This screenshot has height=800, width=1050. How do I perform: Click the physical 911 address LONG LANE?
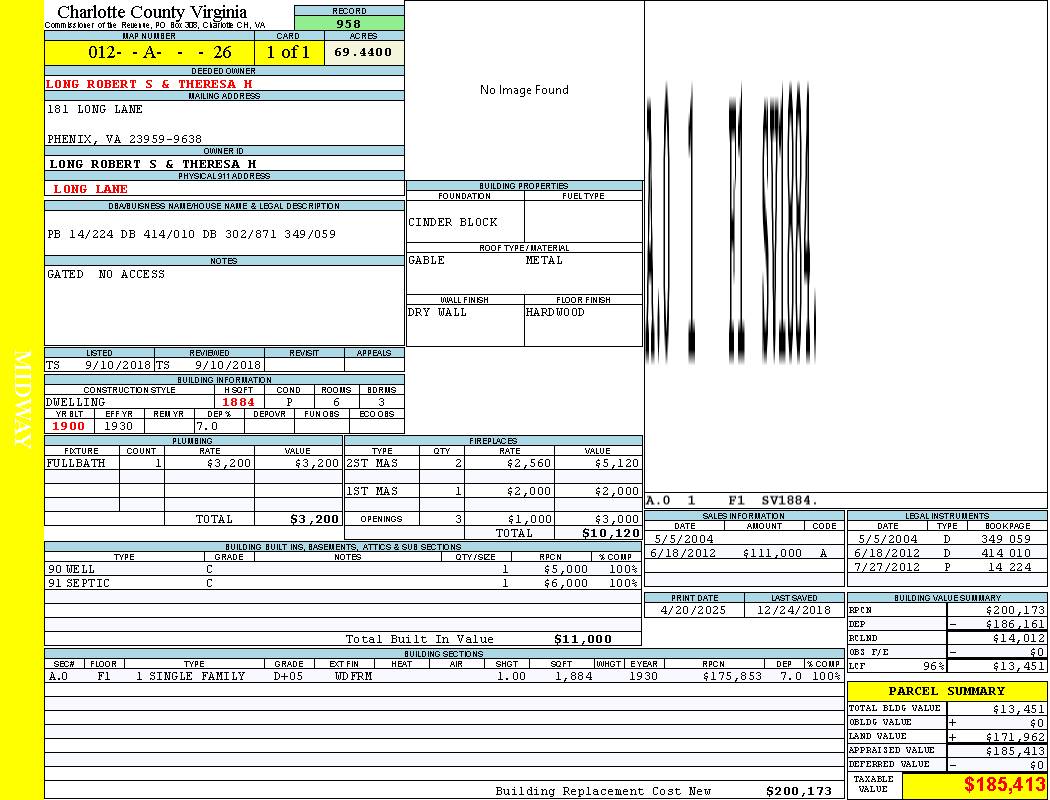(x=90, y=189)
